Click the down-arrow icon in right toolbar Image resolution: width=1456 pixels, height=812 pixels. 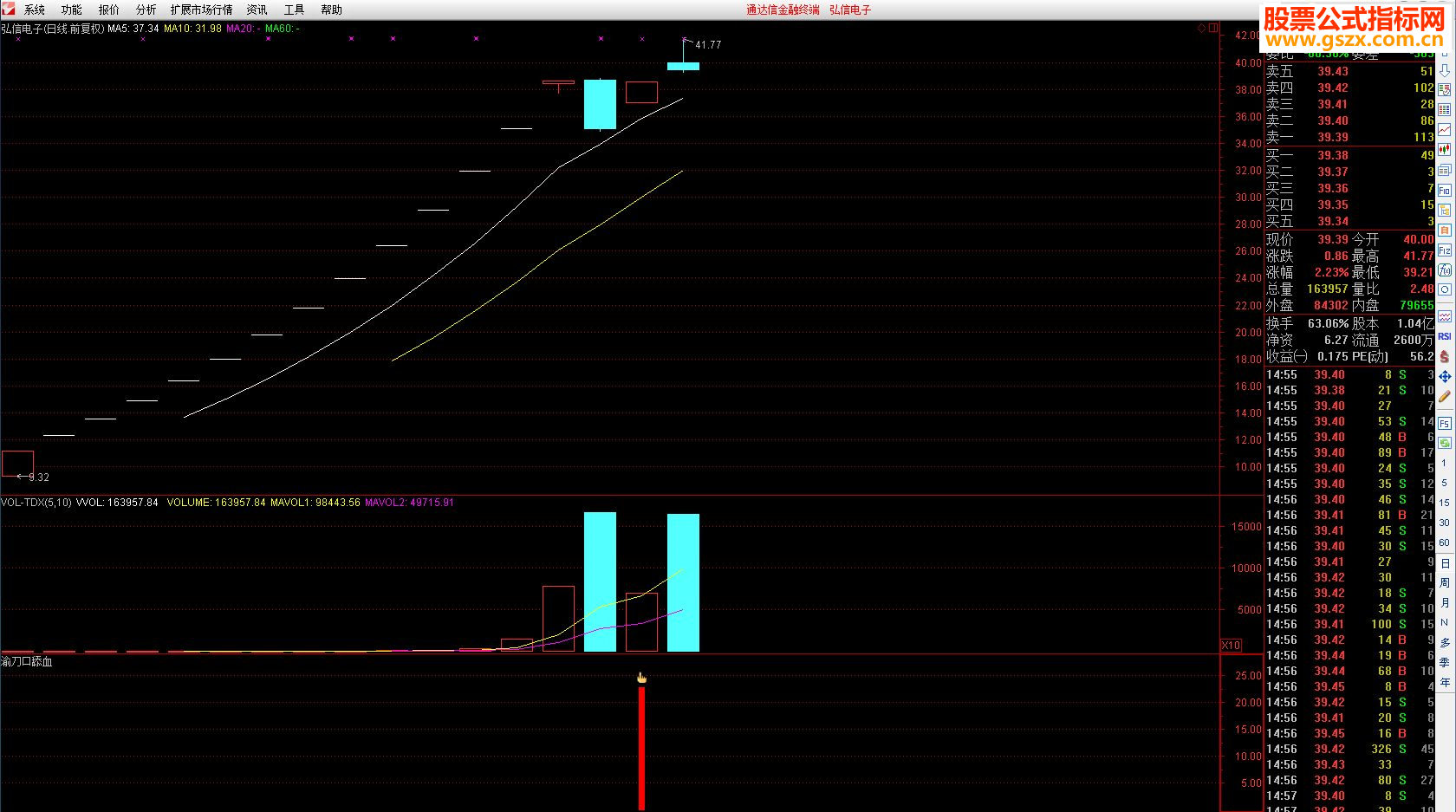[x=1445, y=70]
